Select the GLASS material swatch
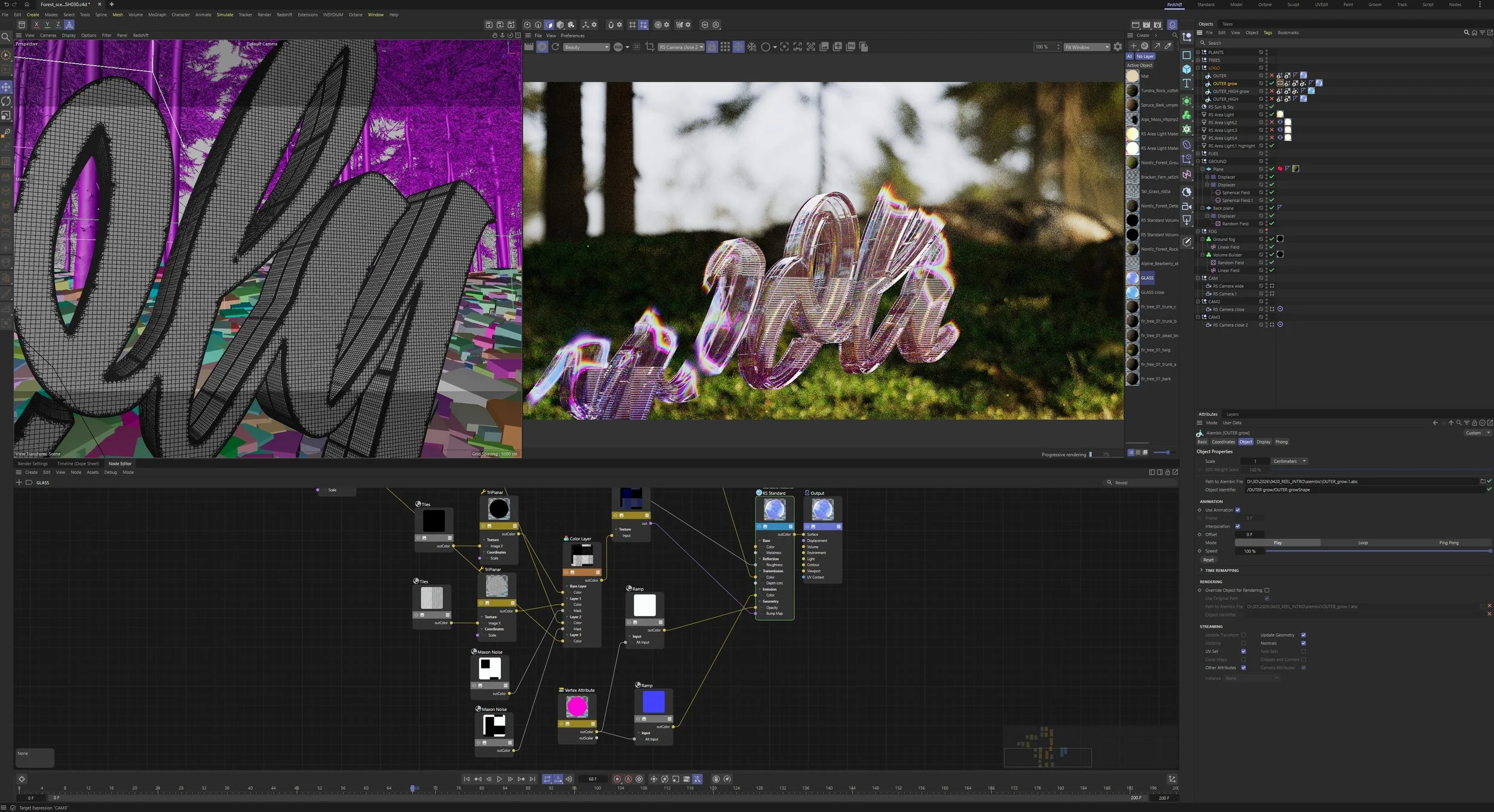Viewport: 1494px width, 812px height. point(1132,278)
